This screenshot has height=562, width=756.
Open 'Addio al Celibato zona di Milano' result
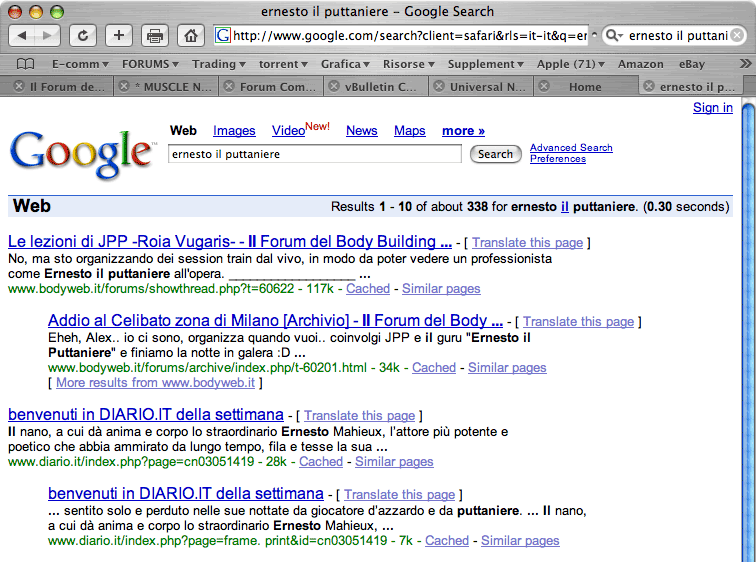pyautogui.click(x=275, y=321)
